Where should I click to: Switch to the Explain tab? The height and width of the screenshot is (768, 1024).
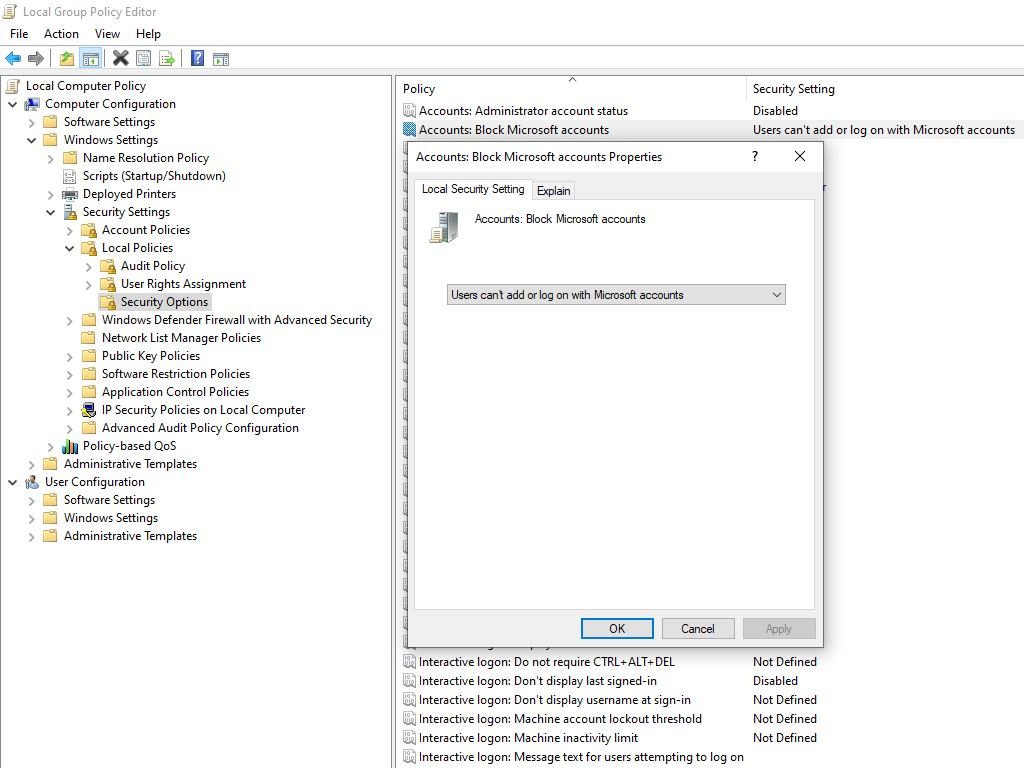coord(554,191)
